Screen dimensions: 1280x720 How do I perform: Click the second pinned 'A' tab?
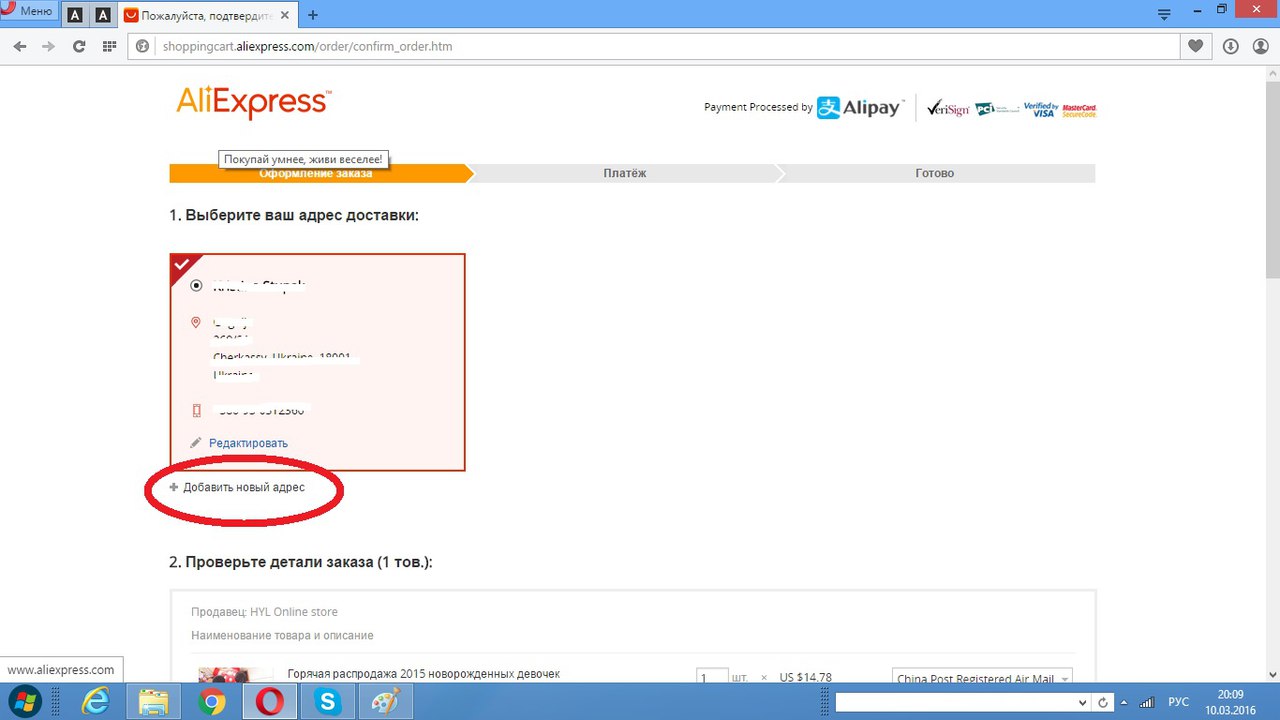pos(102,15)
